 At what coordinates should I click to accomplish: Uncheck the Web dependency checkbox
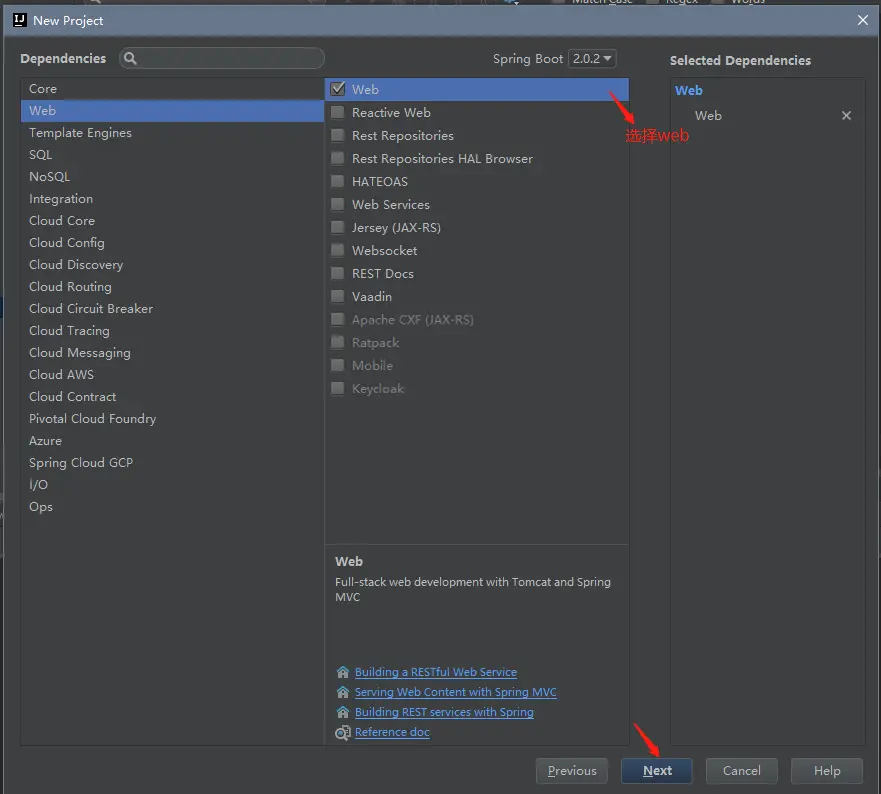tap(338, 89)
